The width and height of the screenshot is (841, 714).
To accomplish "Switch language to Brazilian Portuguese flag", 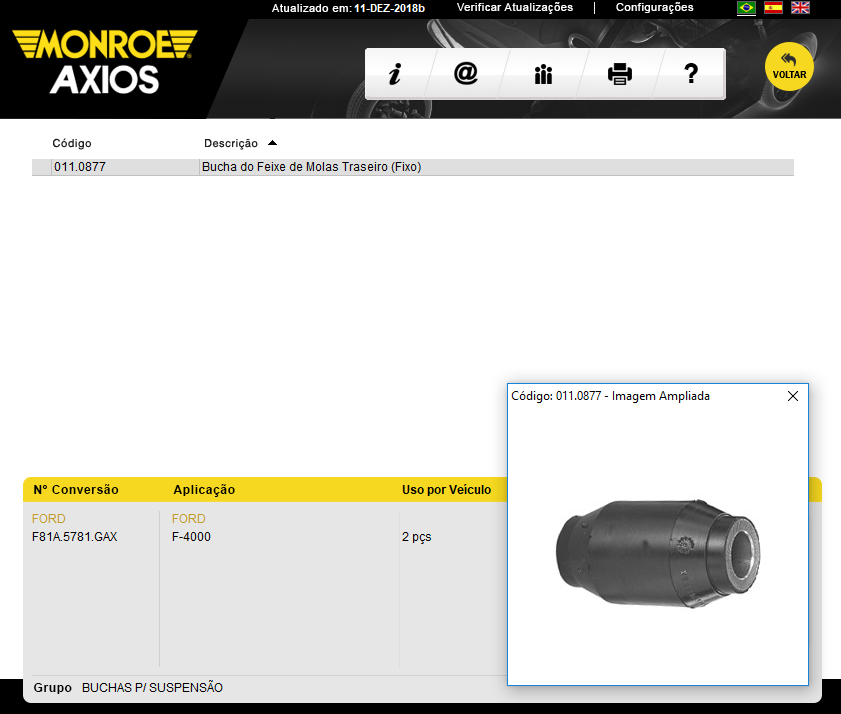I will point(746,8).
